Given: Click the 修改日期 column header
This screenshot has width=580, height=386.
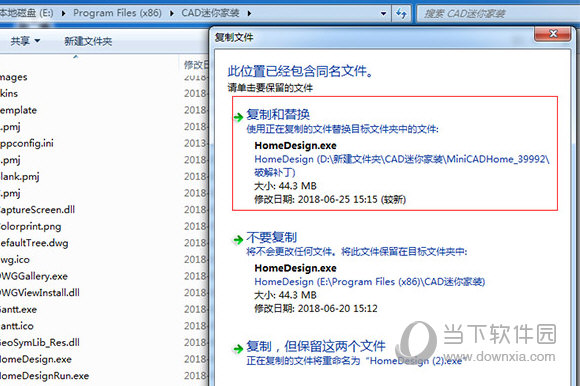Looking at the screenshot, I should 196,65.
